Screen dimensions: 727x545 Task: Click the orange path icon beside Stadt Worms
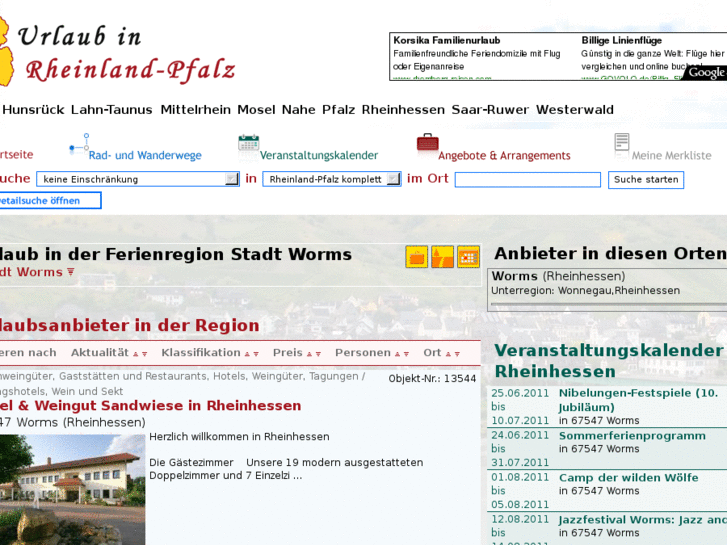(x=443, y=257)
